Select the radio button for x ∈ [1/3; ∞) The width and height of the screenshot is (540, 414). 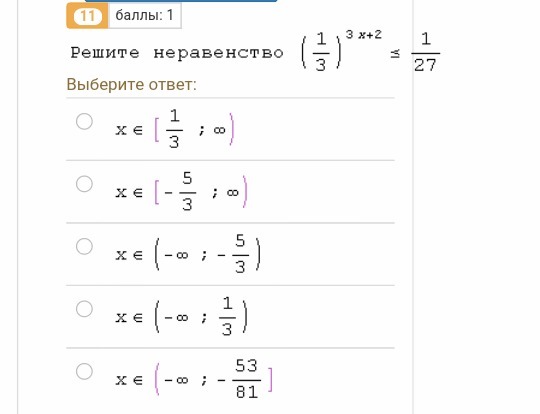coord(84,122)
